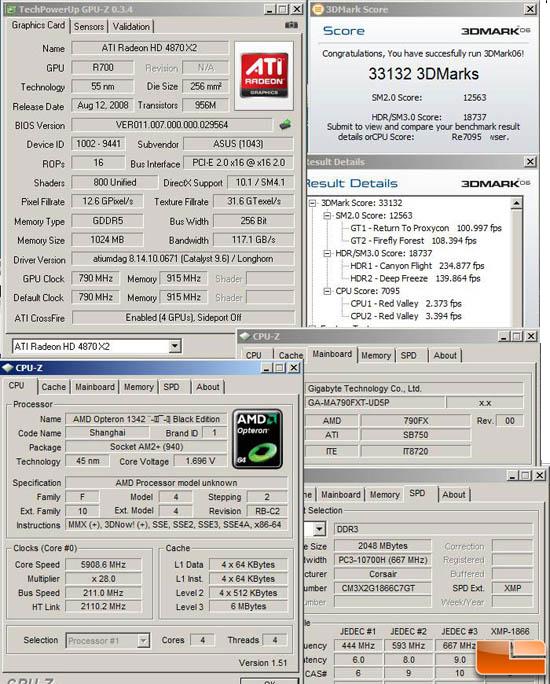Click the front CPU-Z title bar icon
The width and height of the screenshot is (550, 684).
pos(8,368)
